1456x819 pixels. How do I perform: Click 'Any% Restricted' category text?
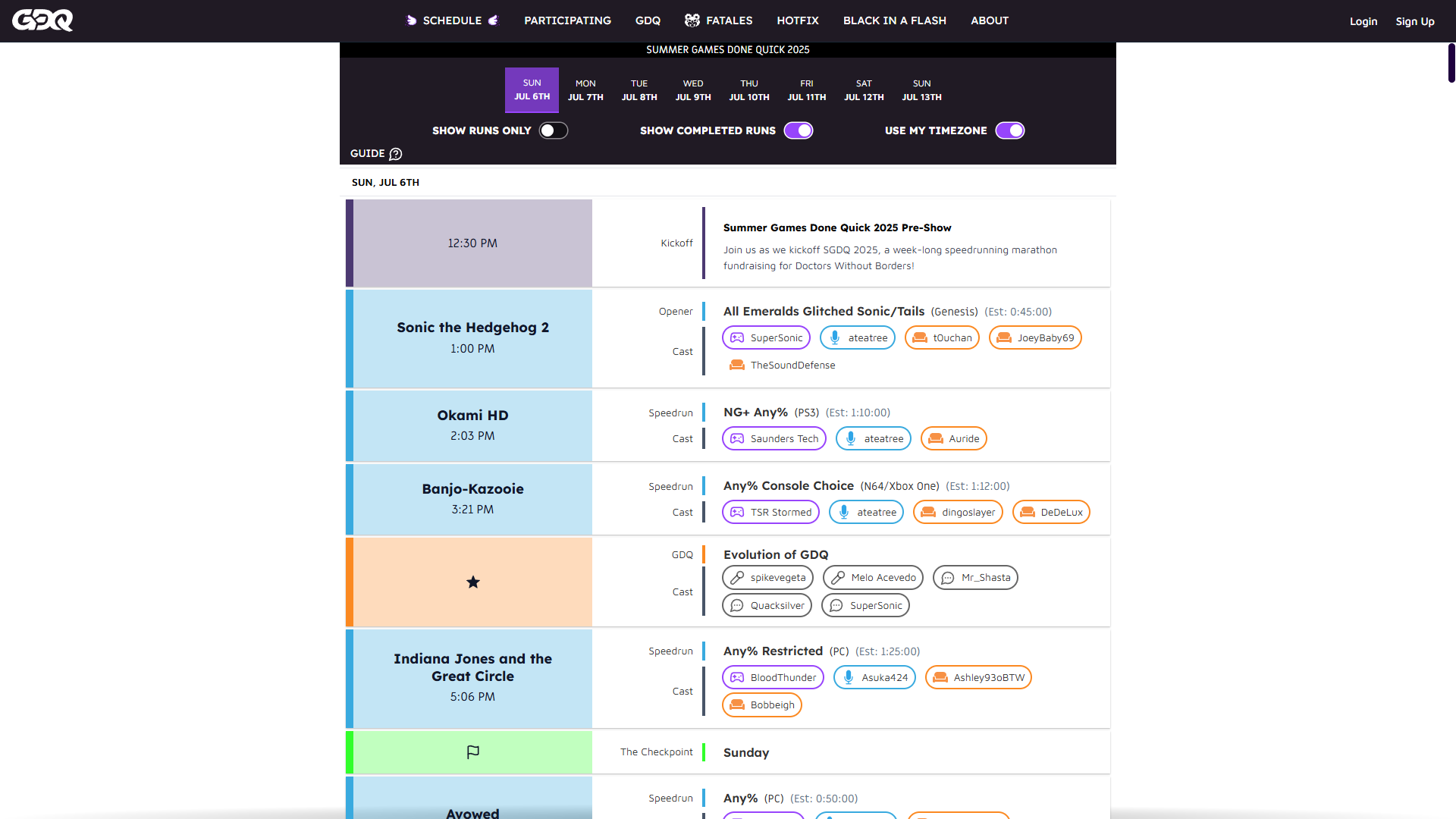pos(773,651)
